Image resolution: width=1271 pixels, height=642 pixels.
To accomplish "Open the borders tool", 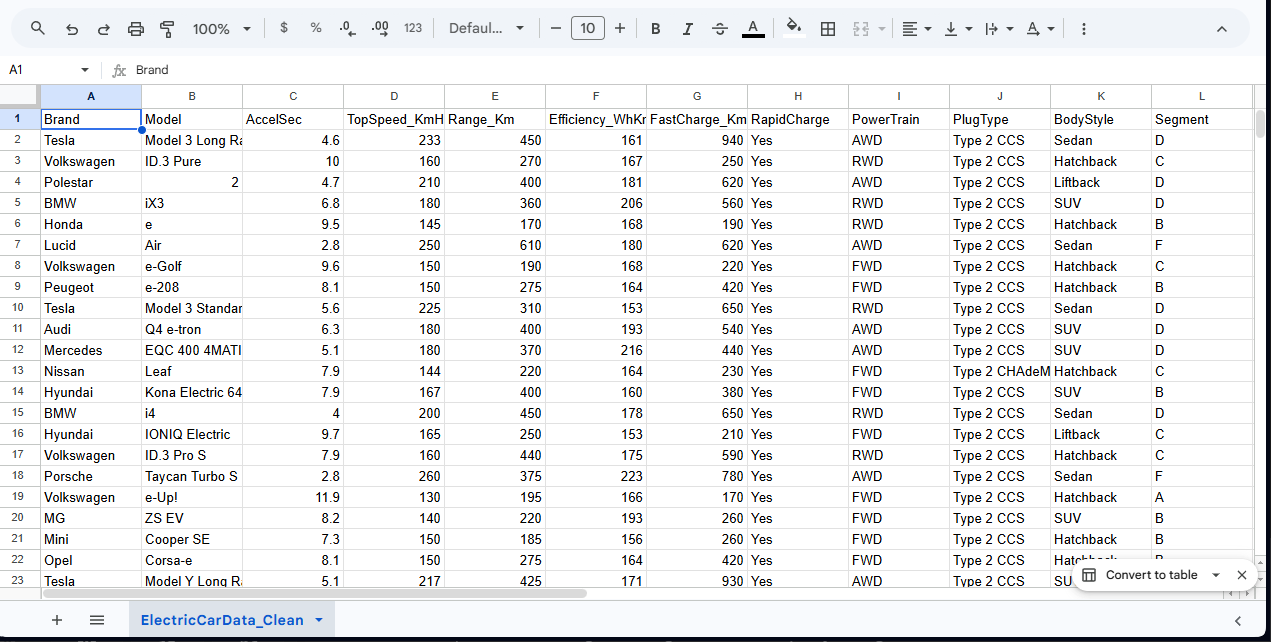I will [x=828, y=29].
